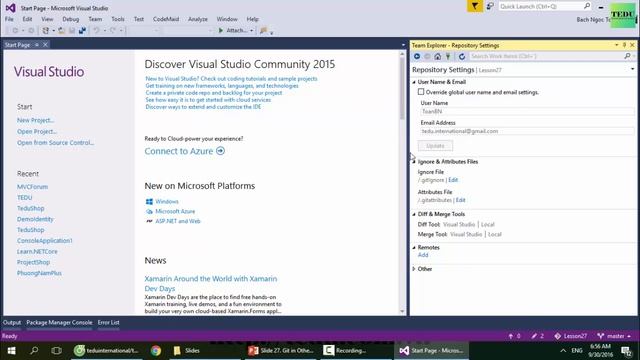Viewport: 640px width, 360px height.
Task: Click the Undo toolbar icon
Action: tap(96, 31)
